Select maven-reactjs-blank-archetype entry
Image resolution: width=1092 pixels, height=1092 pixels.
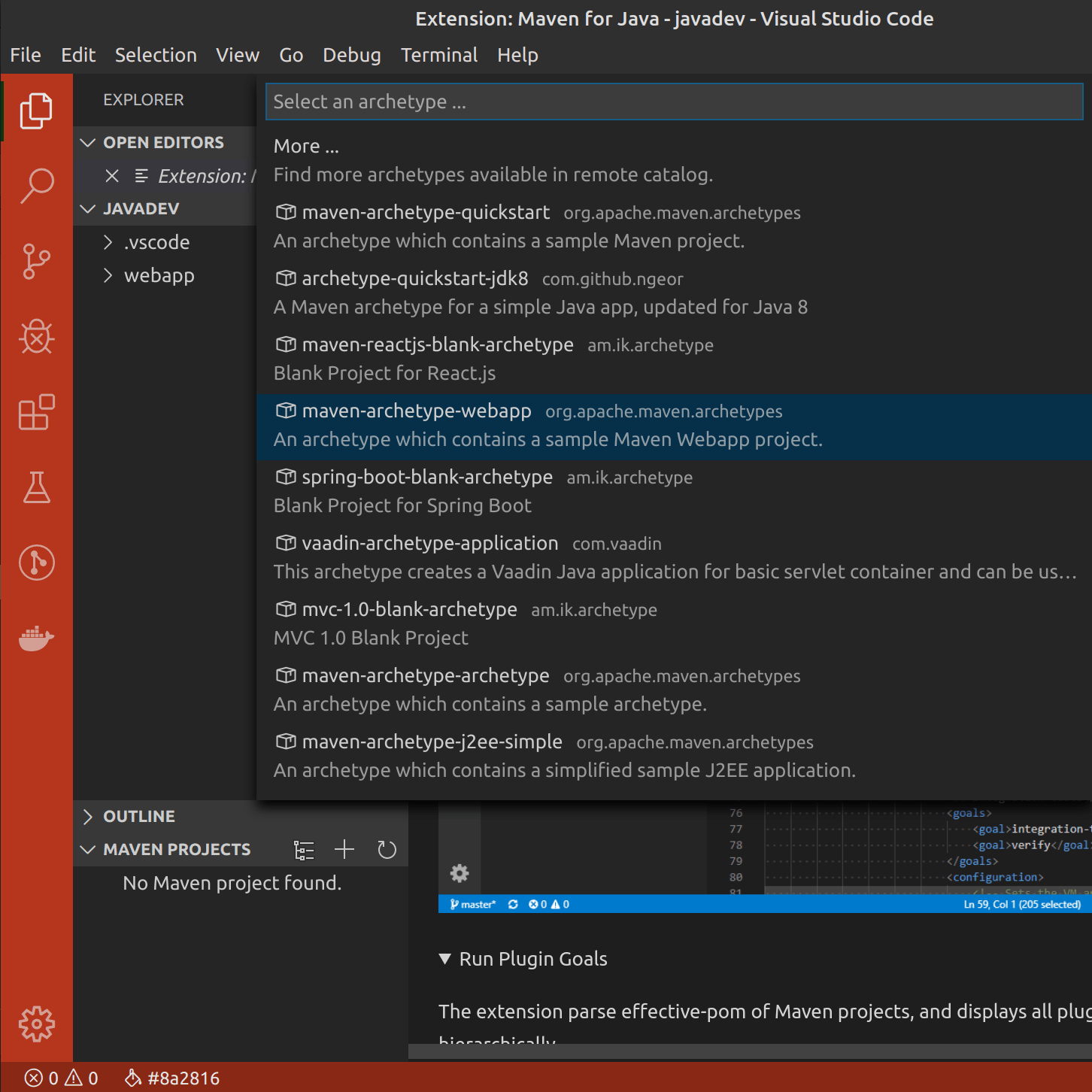674,359
